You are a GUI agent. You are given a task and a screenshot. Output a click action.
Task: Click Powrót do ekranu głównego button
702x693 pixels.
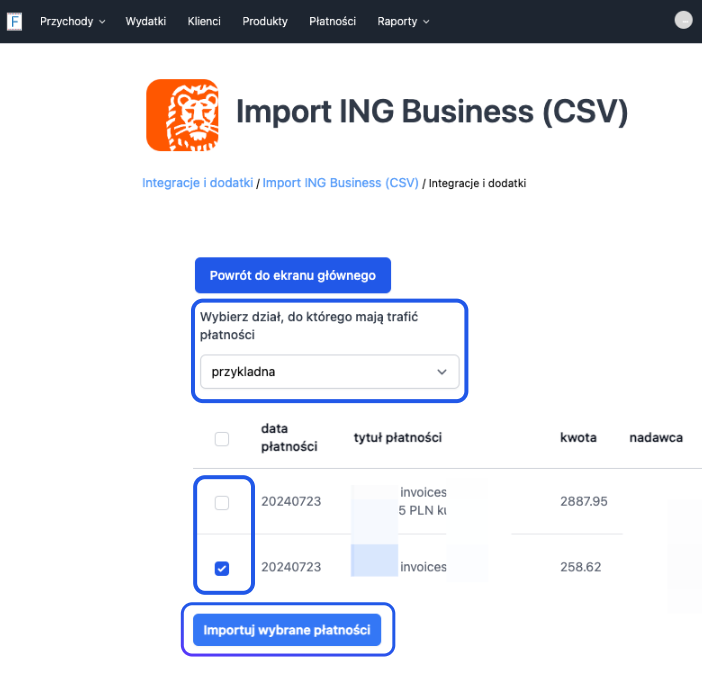293,275
